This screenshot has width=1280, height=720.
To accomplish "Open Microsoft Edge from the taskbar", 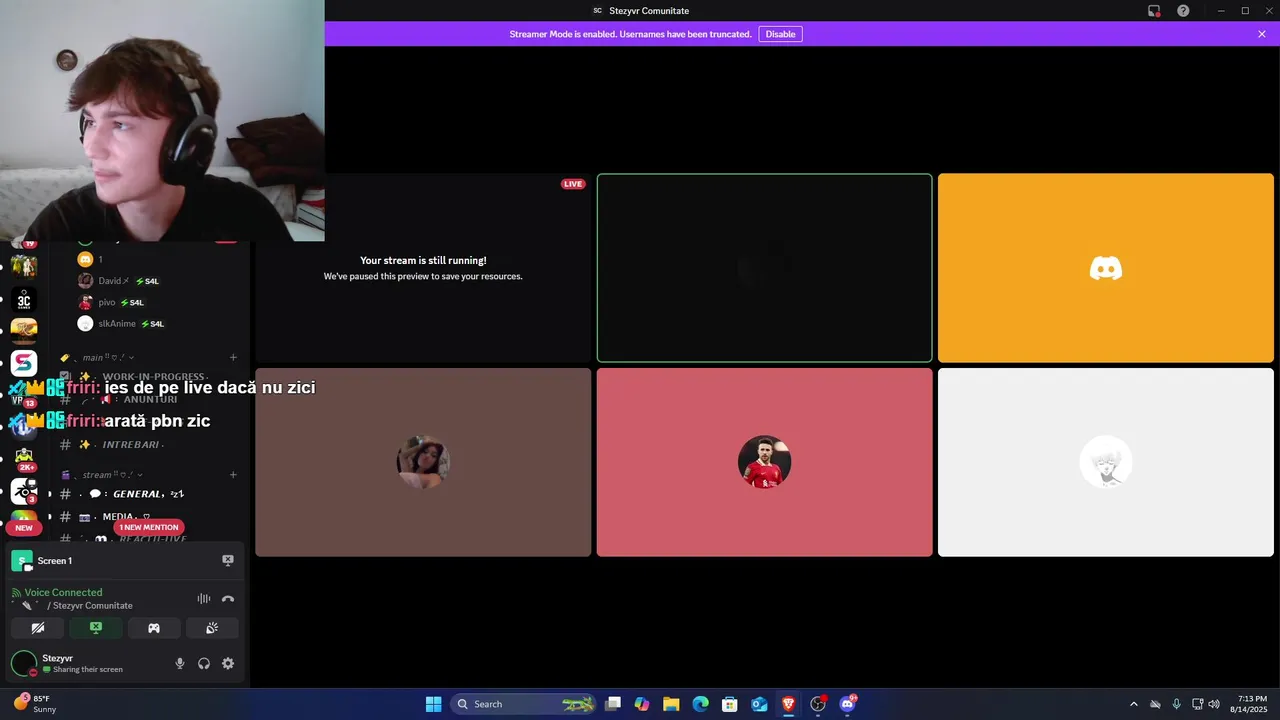I will click(x=701, y=704).
